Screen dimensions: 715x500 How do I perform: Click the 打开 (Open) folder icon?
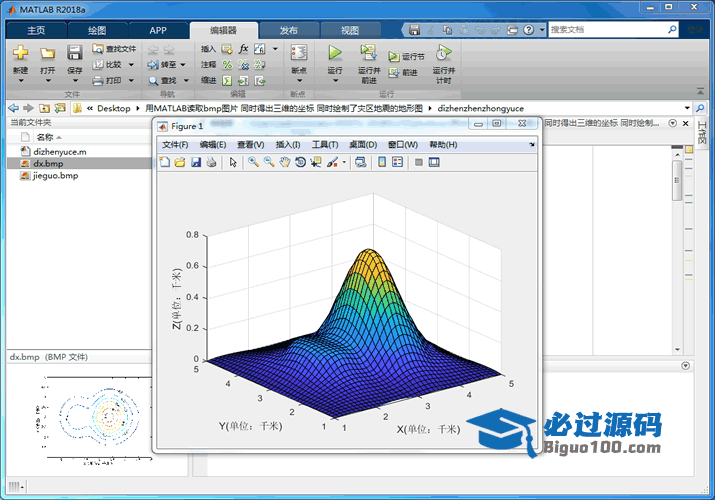click(x=47, y=53)
